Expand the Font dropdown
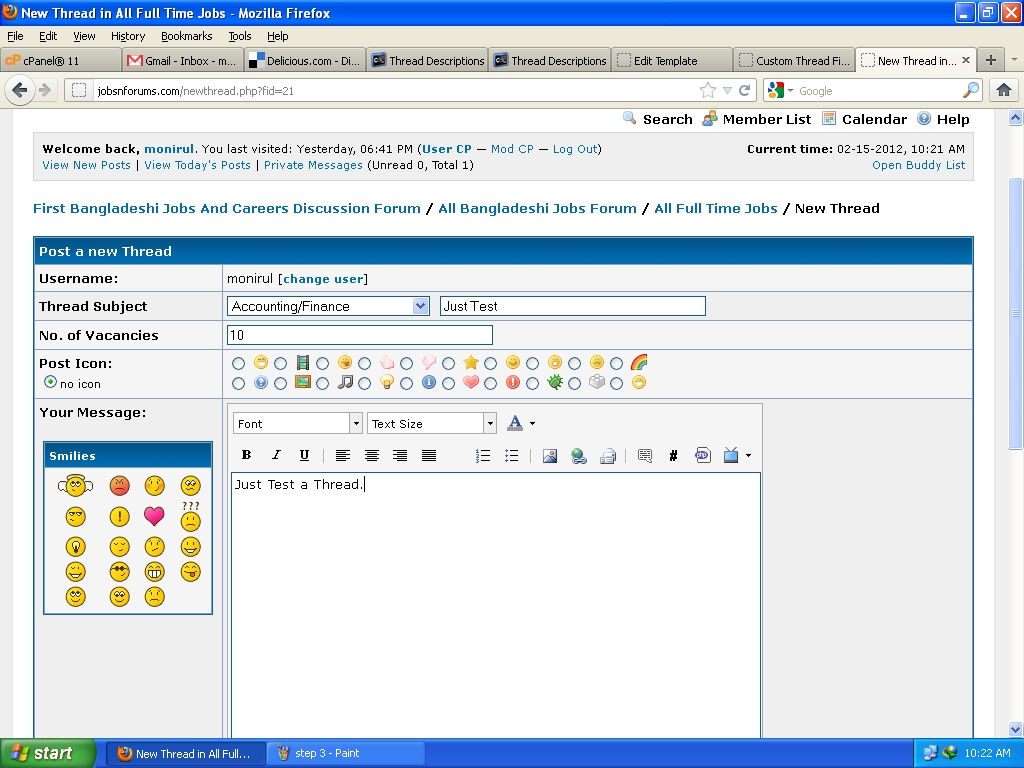1024x768 pixels. 355,423
